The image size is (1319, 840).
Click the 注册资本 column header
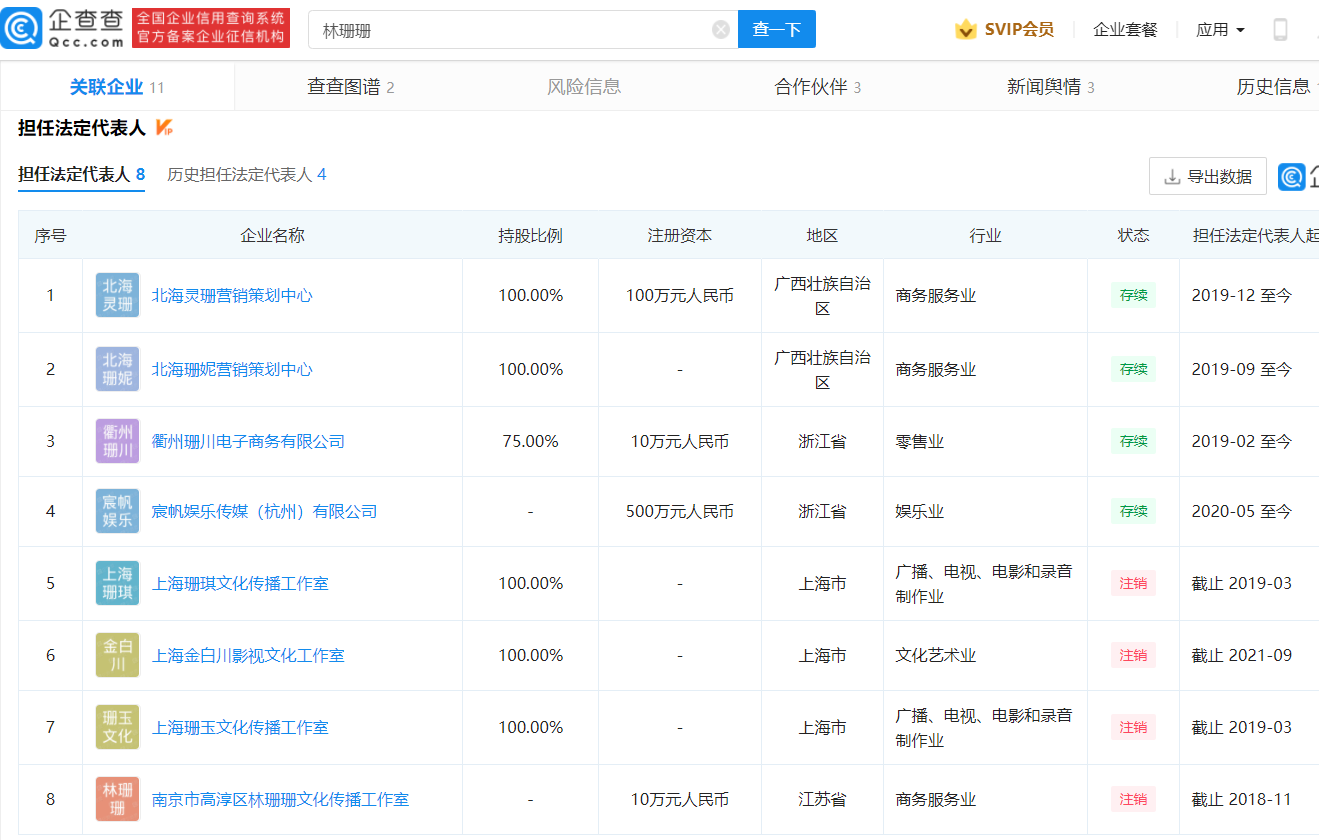680,236
